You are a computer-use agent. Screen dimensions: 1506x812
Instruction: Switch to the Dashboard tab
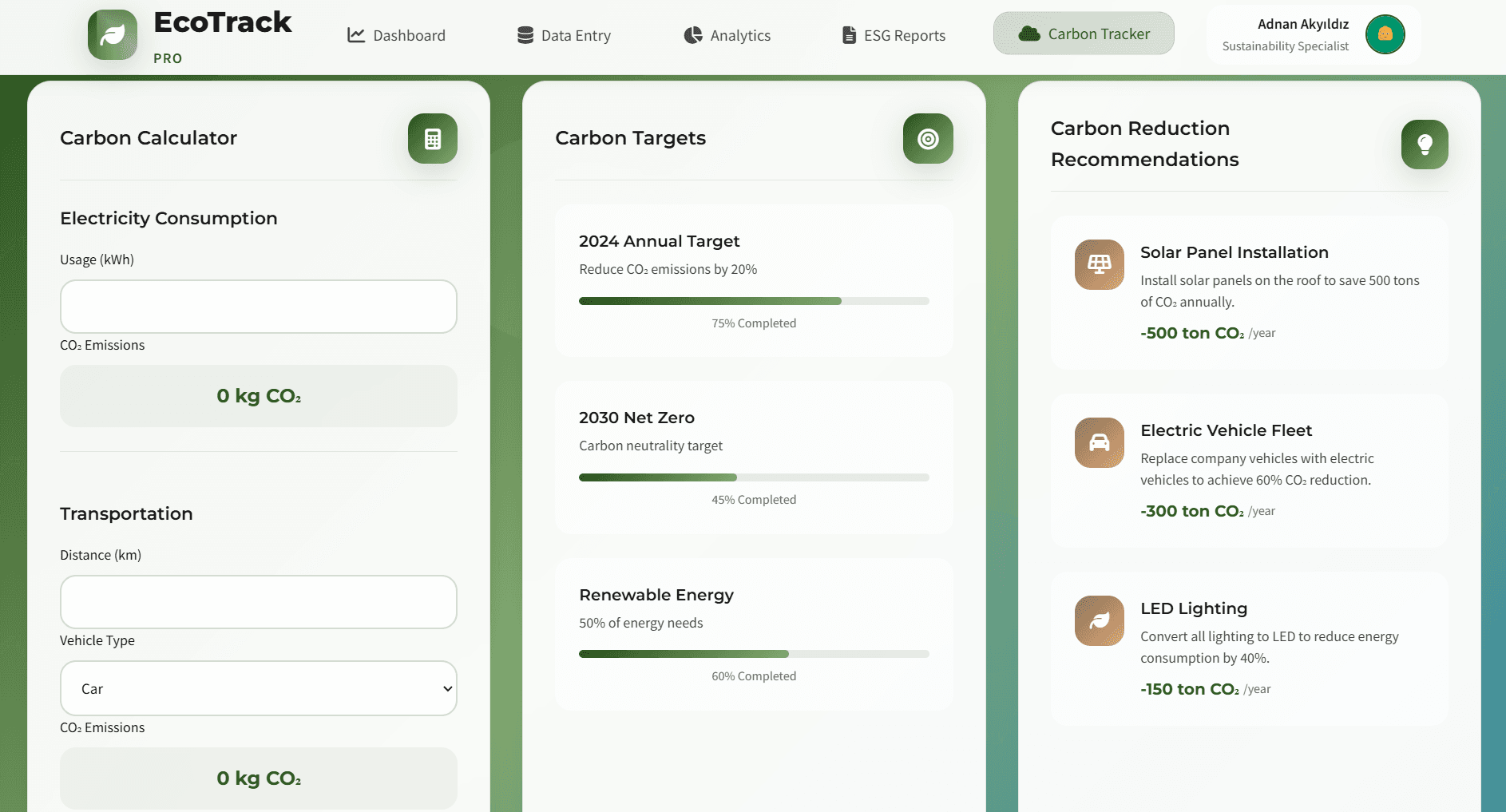[396, 35]
